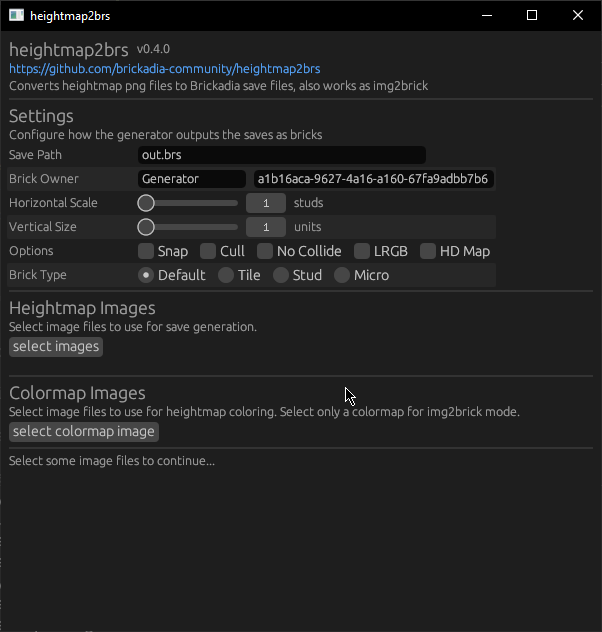Click the Vertical Size units value box
Viewport: 602px width, 632px height.
click(x=266, y=227)
